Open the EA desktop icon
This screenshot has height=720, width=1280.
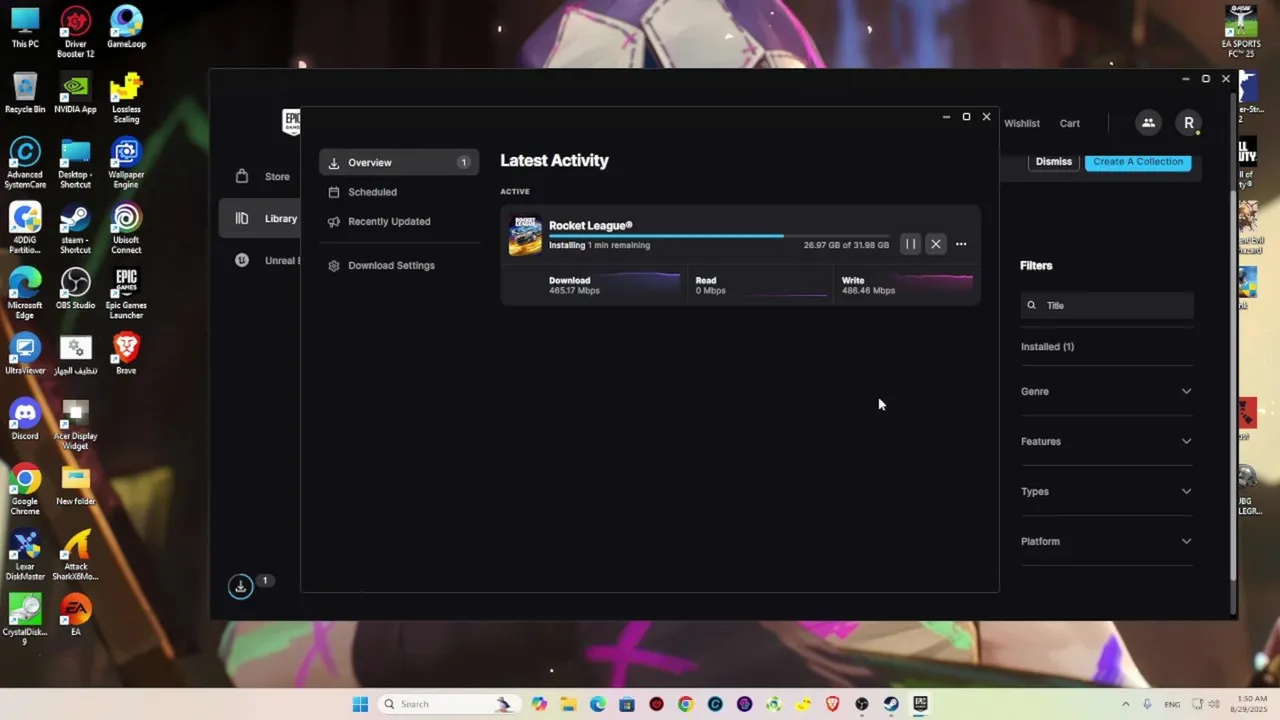click(x=75, y=615)
